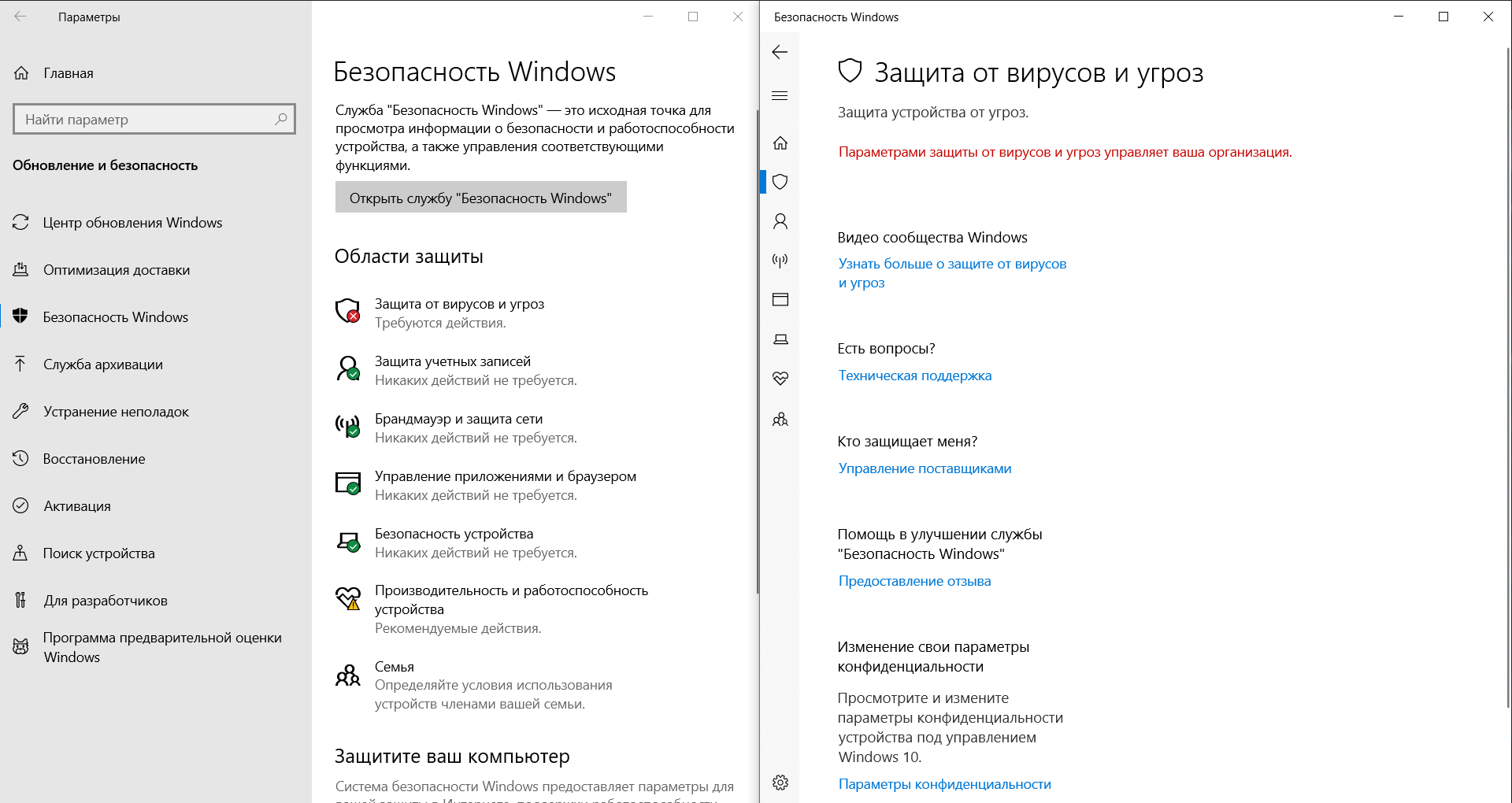Select firewall and network in nav rail
Image resolution: width=1512 pixels, height=803 pixels.
pyautogui.click(x=780, y=261)
